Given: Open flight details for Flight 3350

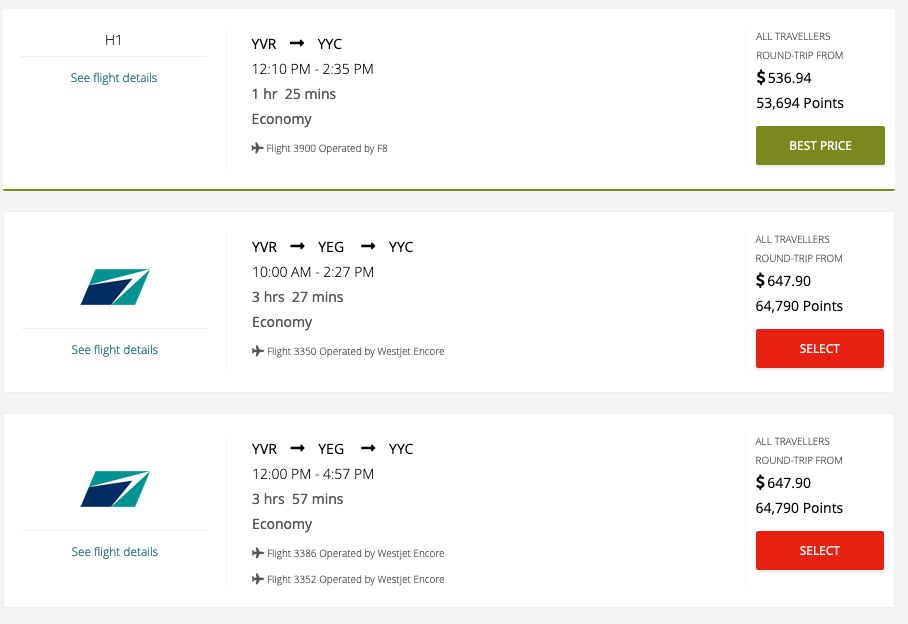Looking at the screenshot, I should click(113, 349).
